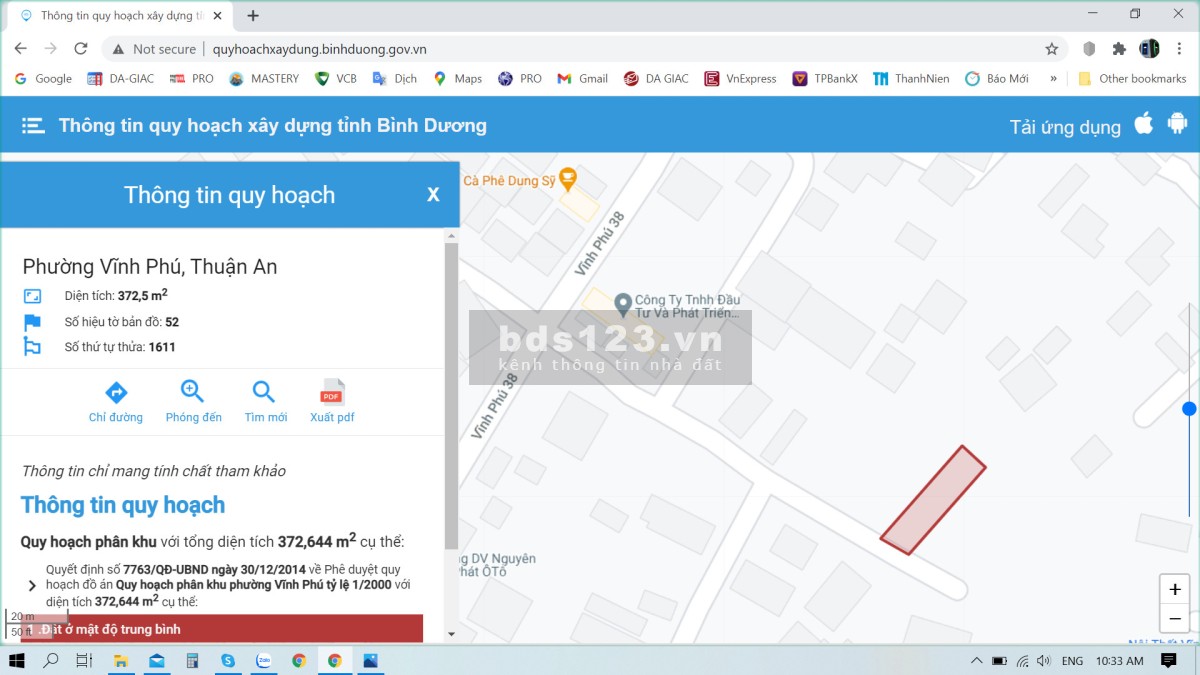Screen dimensions: 1200x675
Task: Open the Other bookmarks folder
Action: pos(1132,78)
